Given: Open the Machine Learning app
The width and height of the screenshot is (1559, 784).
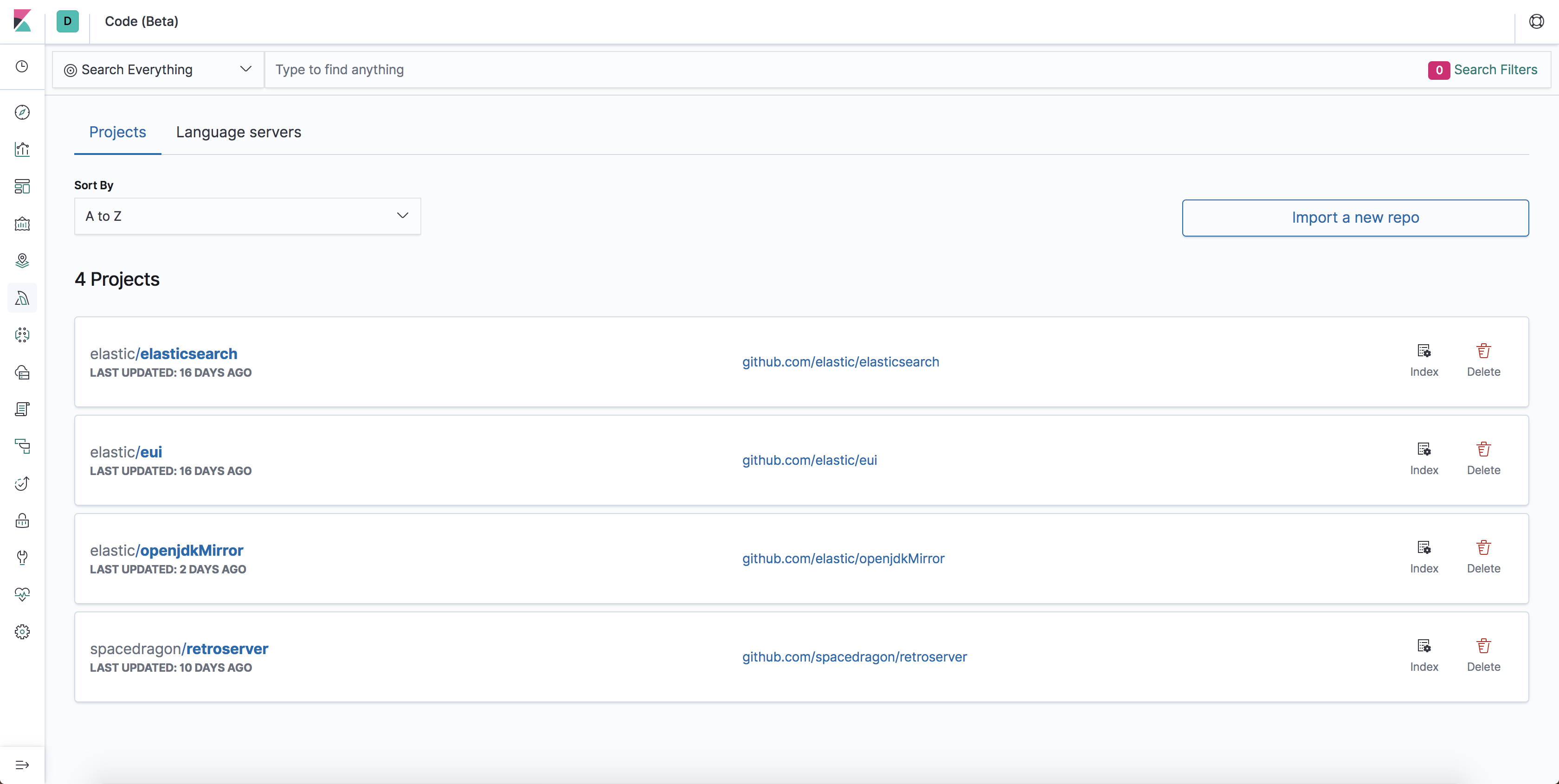Looking at the screenshot, I should pyautogui.click(x=22, y=334).
